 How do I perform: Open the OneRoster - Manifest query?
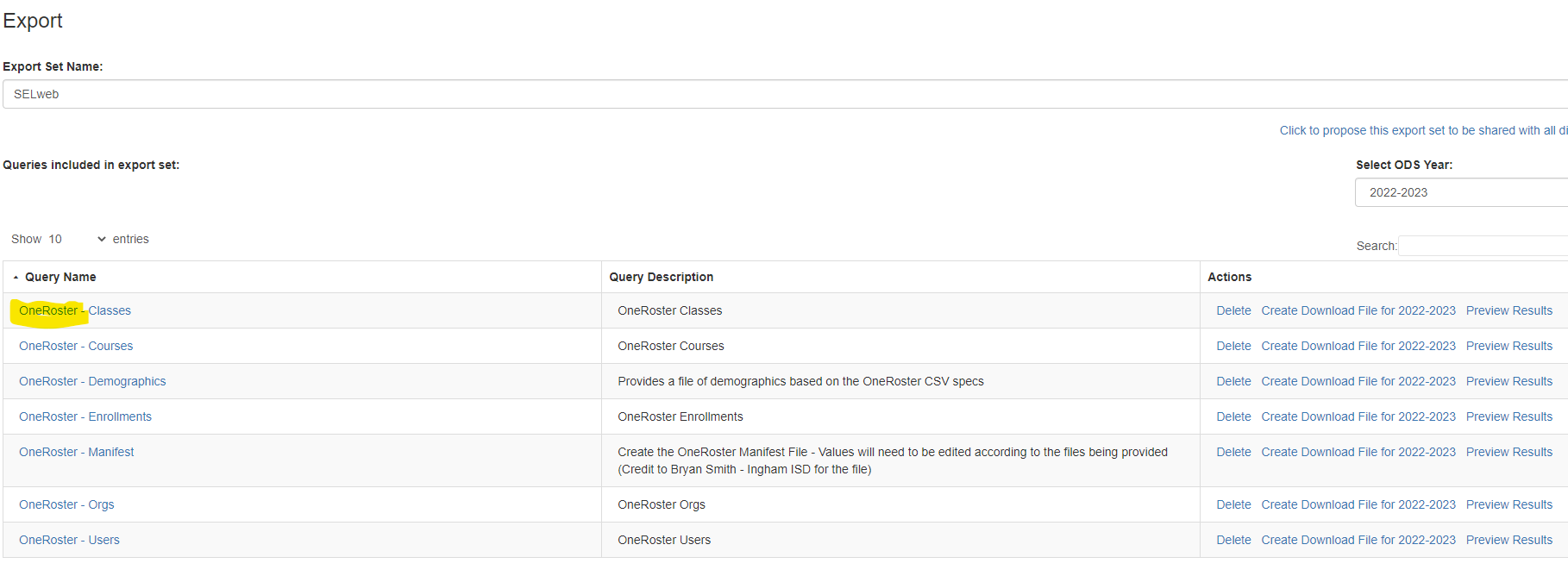point(77,452)
